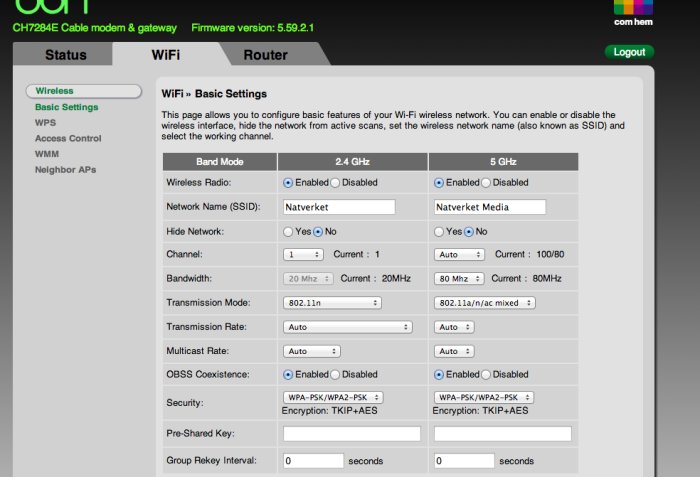Switch to the WiFi tab
Screen dimensions: 700x477
coord(166,54)
